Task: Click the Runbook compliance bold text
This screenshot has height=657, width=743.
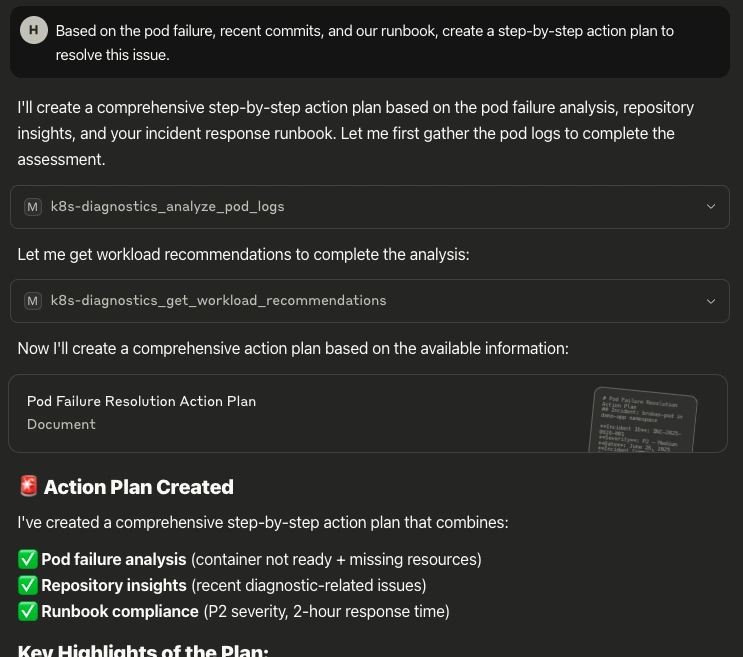Action: 120,612
